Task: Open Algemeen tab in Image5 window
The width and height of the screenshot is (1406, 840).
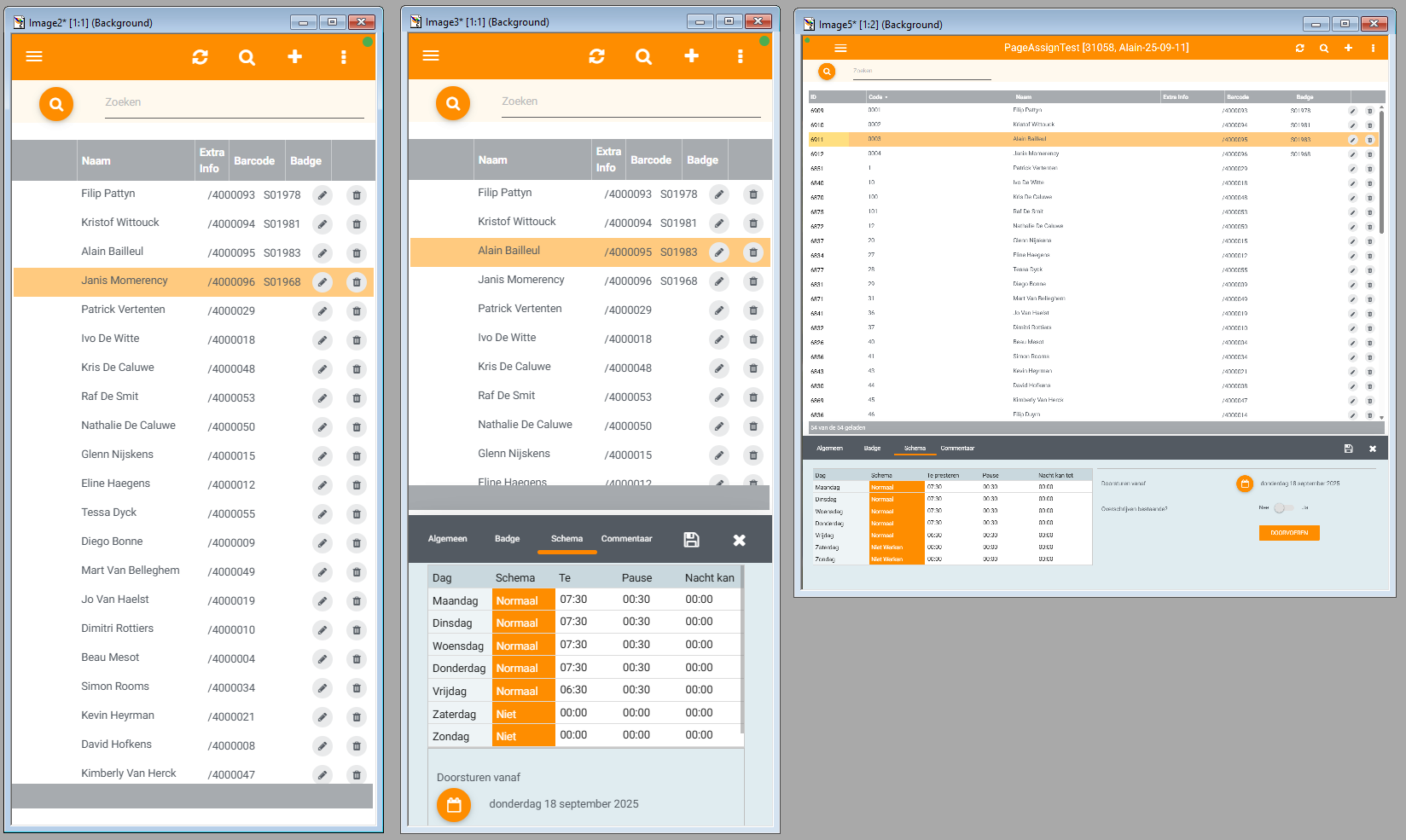Action: tap(829, 449)
